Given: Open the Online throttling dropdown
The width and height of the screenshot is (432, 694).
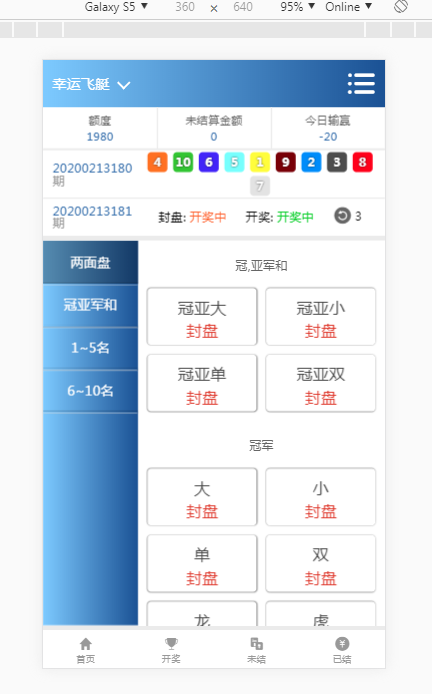Looking at the screenshot, I should (x=348, y=7).
